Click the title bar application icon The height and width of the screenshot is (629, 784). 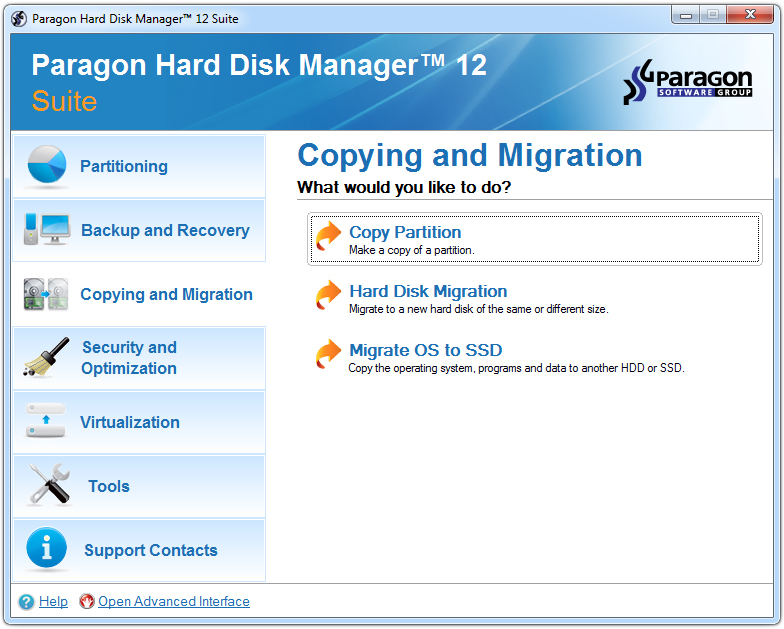pyautogui.click(x=19, y=19)
